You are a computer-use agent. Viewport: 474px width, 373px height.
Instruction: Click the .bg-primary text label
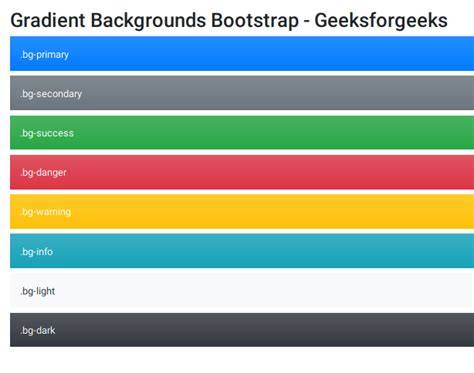[x=44, y=55]
